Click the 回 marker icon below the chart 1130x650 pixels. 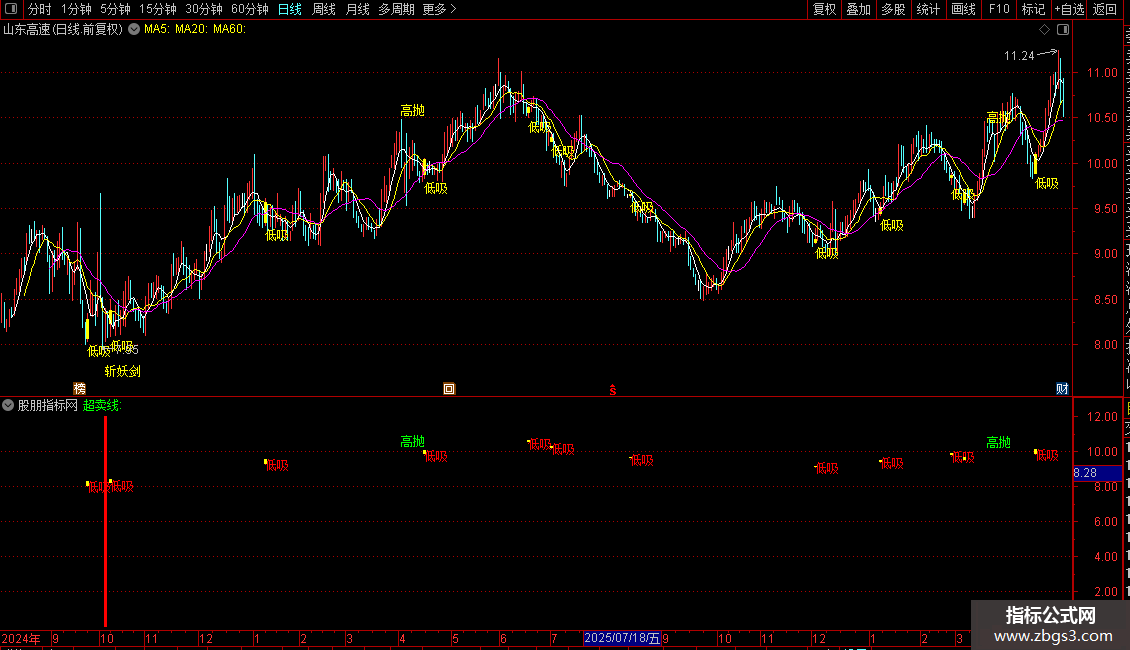(449, 389)
